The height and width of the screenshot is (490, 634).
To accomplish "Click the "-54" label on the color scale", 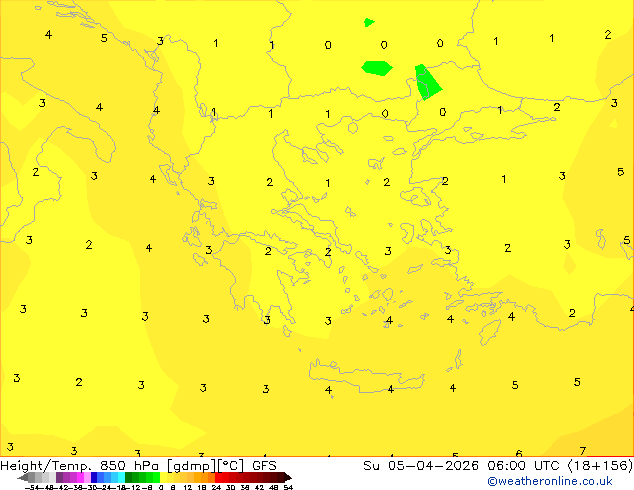I will pos(32,487).
